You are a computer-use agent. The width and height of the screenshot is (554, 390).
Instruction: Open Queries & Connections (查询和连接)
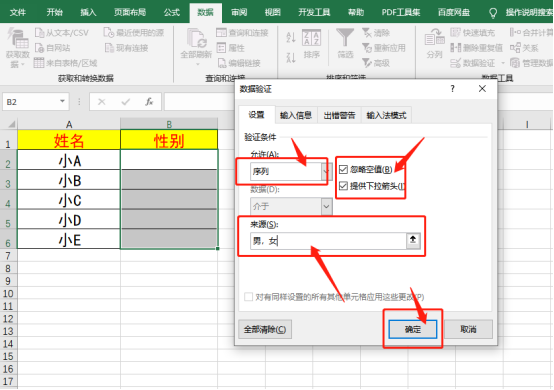242,33
